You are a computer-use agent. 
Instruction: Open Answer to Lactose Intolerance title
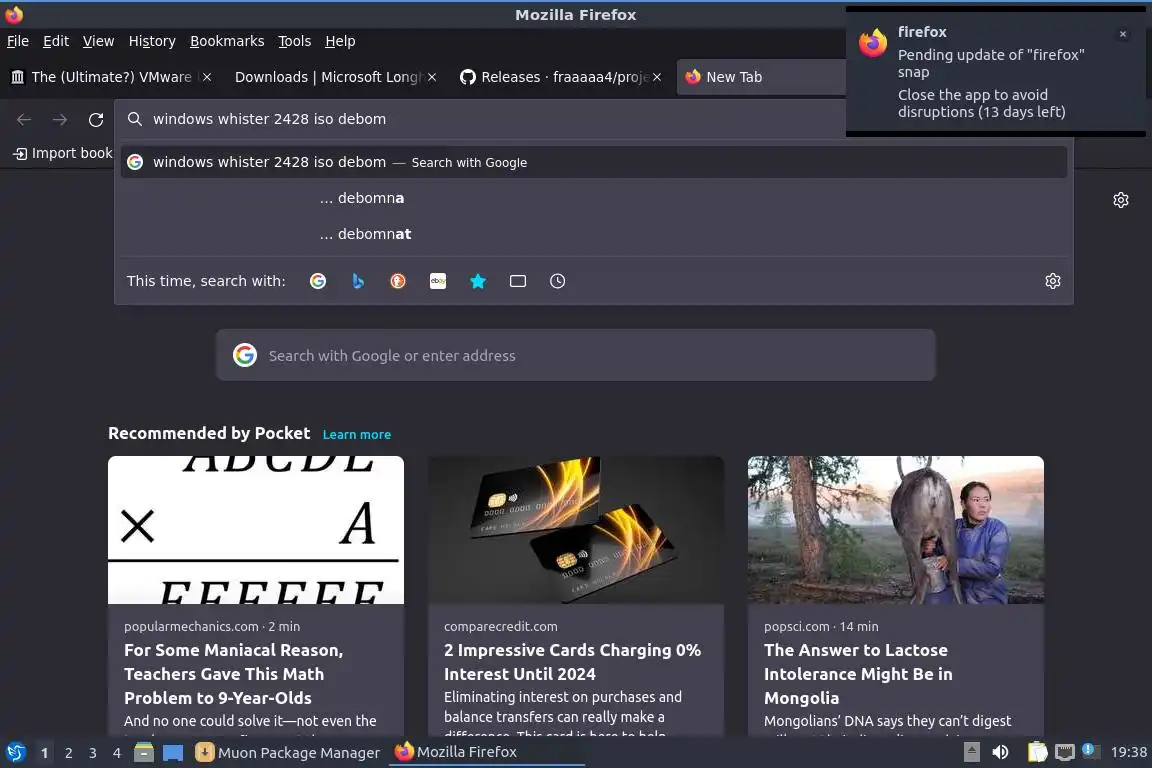[858, 674]
